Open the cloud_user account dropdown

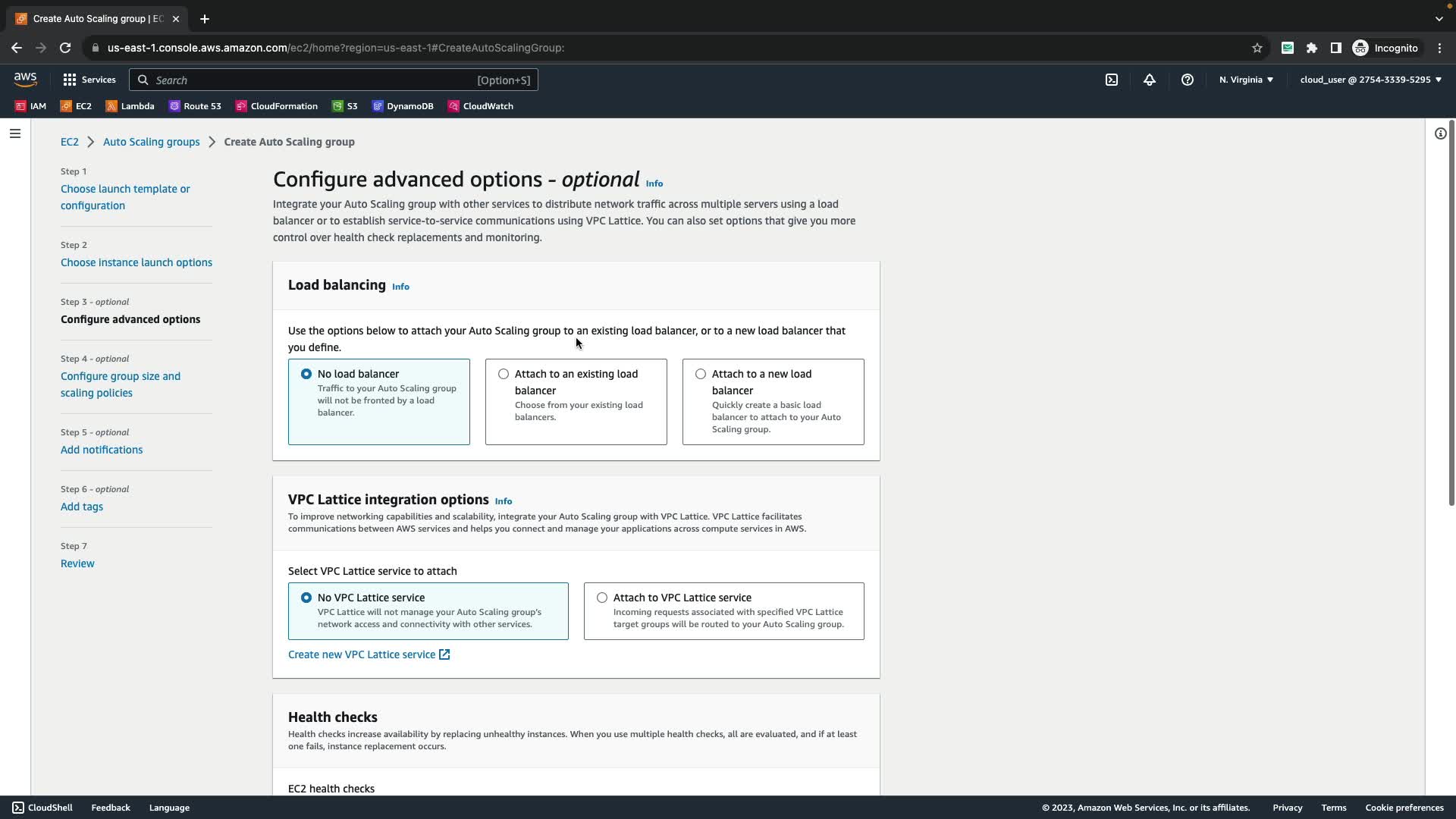pyautogui.click(x=1370, y=80)
